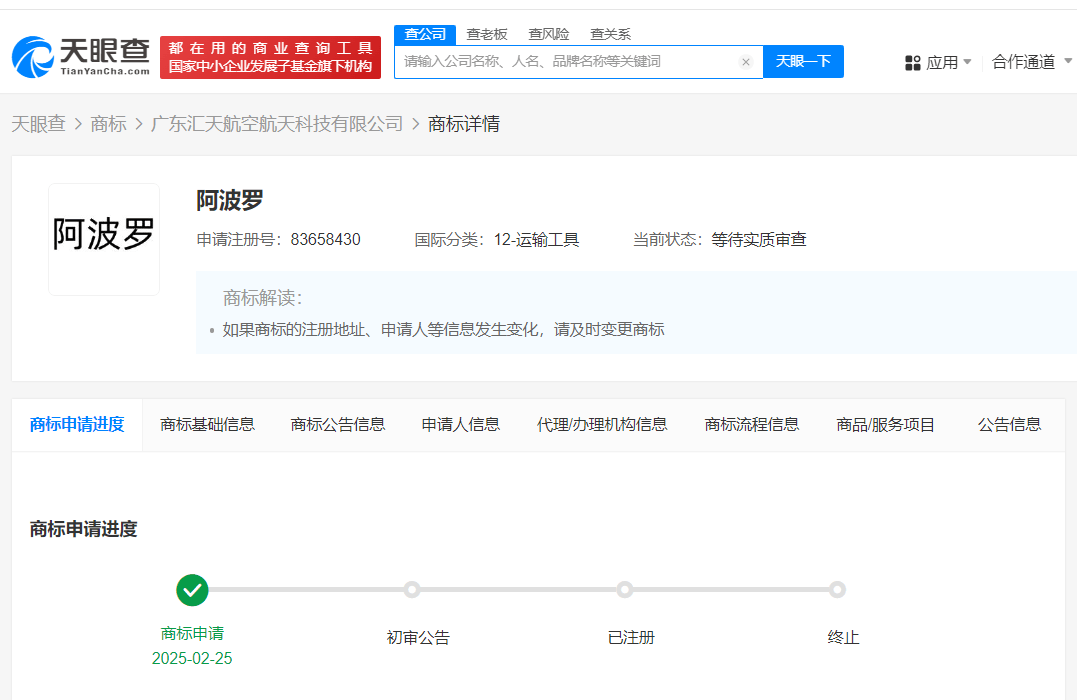Click the 阿波罗 trademark title heading

click(230, 201)
